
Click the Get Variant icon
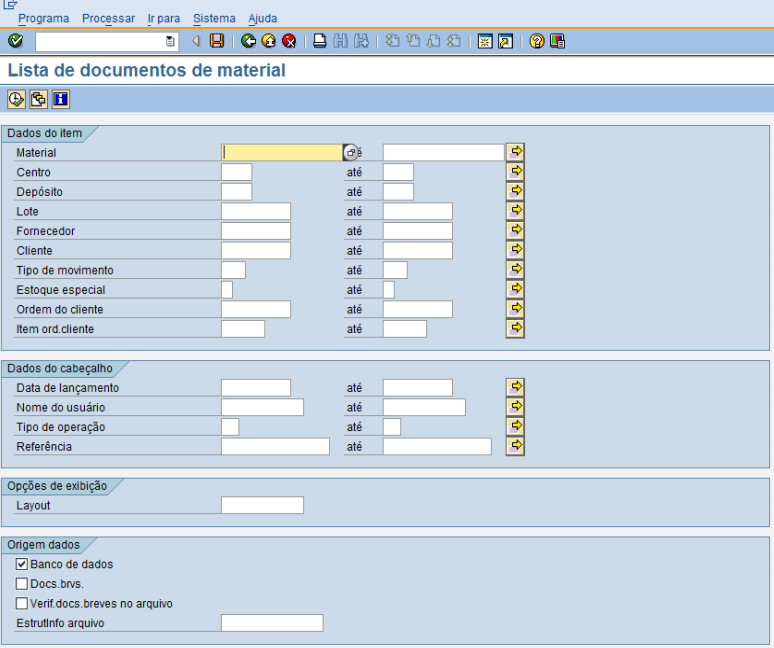[38, 98]
